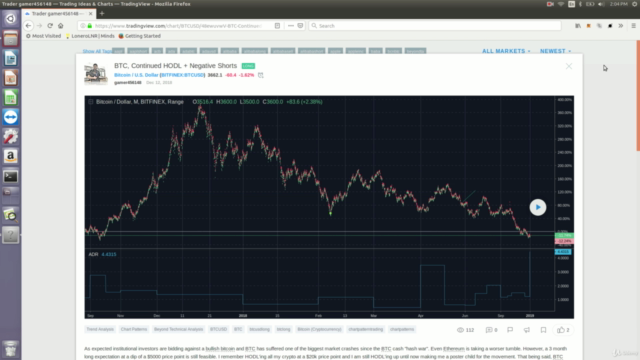The height and width of the screenshot is (360, 640).
Task: Select the btcusdlong tag
Action: [x=260, y=329]
